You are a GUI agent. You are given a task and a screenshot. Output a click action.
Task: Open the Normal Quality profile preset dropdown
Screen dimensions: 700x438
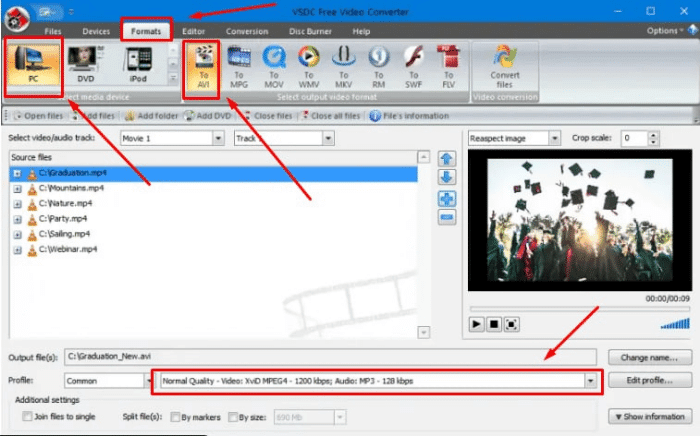point(591,381)
